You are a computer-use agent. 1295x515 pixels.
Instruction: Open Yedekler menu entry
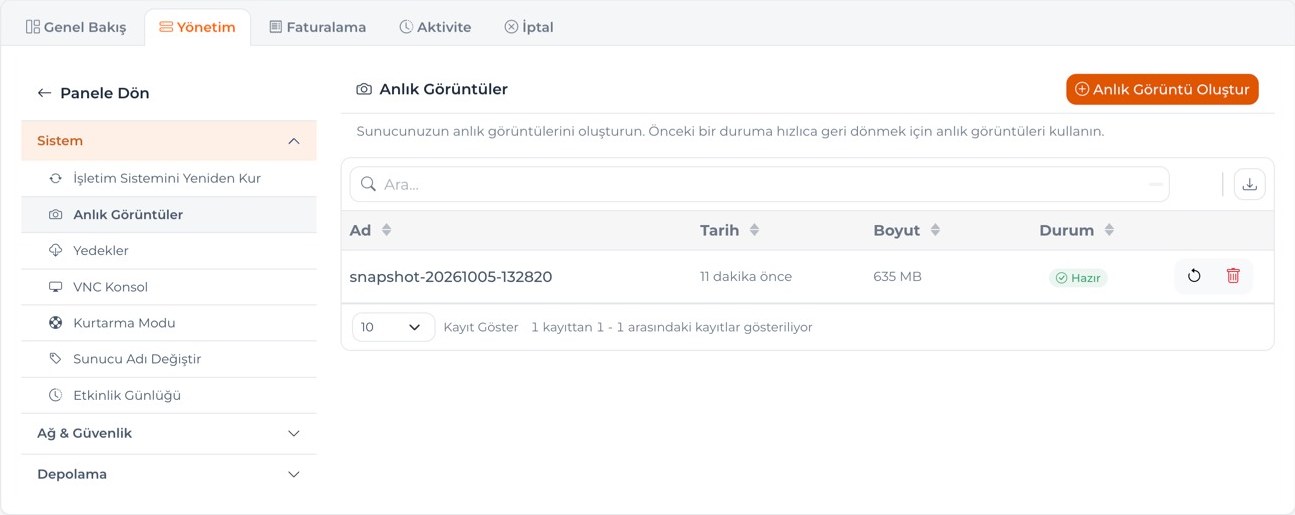click(x=169, y=250)
